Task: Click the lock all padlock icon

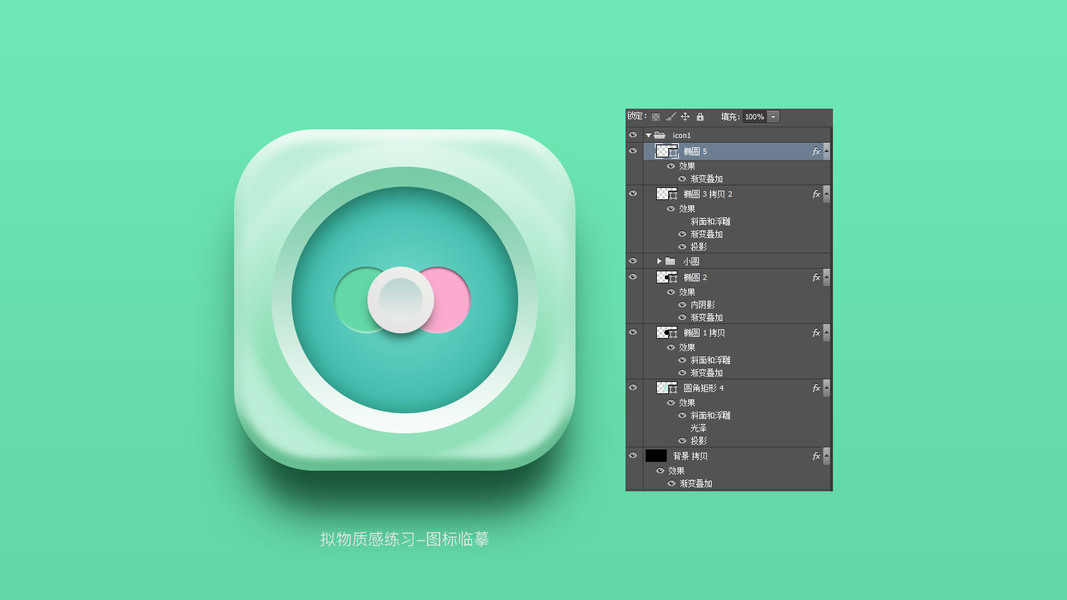Action: pyautogui.click(x=700, y=117)
